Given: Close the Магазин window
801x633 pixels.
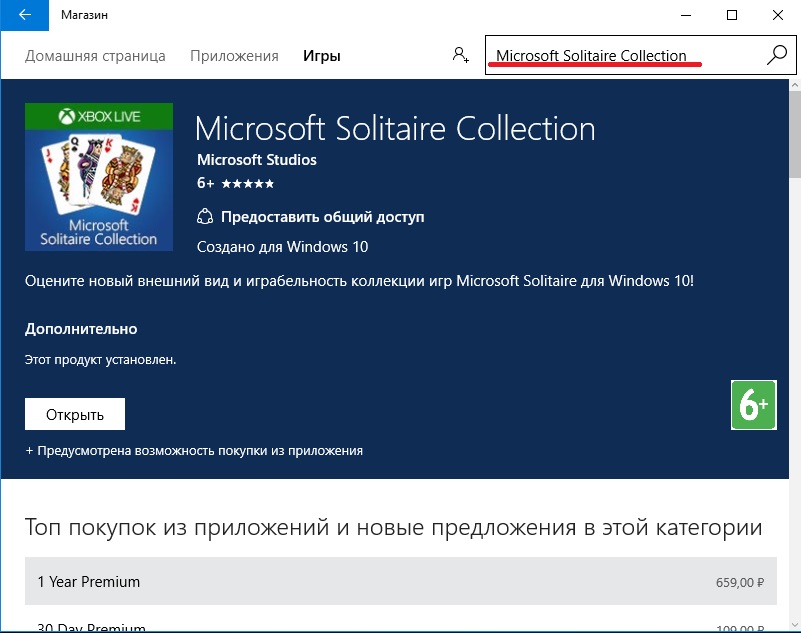Looking at the screenshot, I should point(777,15).
